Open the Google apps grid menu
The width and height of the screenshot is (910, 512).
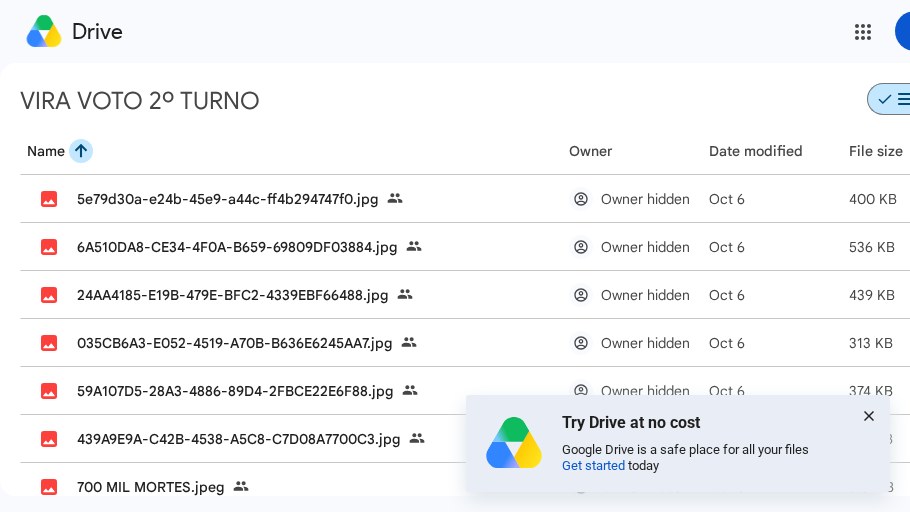(862, 32)
